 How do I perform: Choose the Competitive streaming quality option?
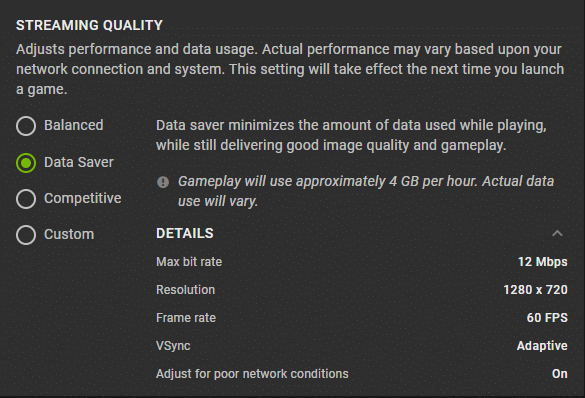coord(26,199)
